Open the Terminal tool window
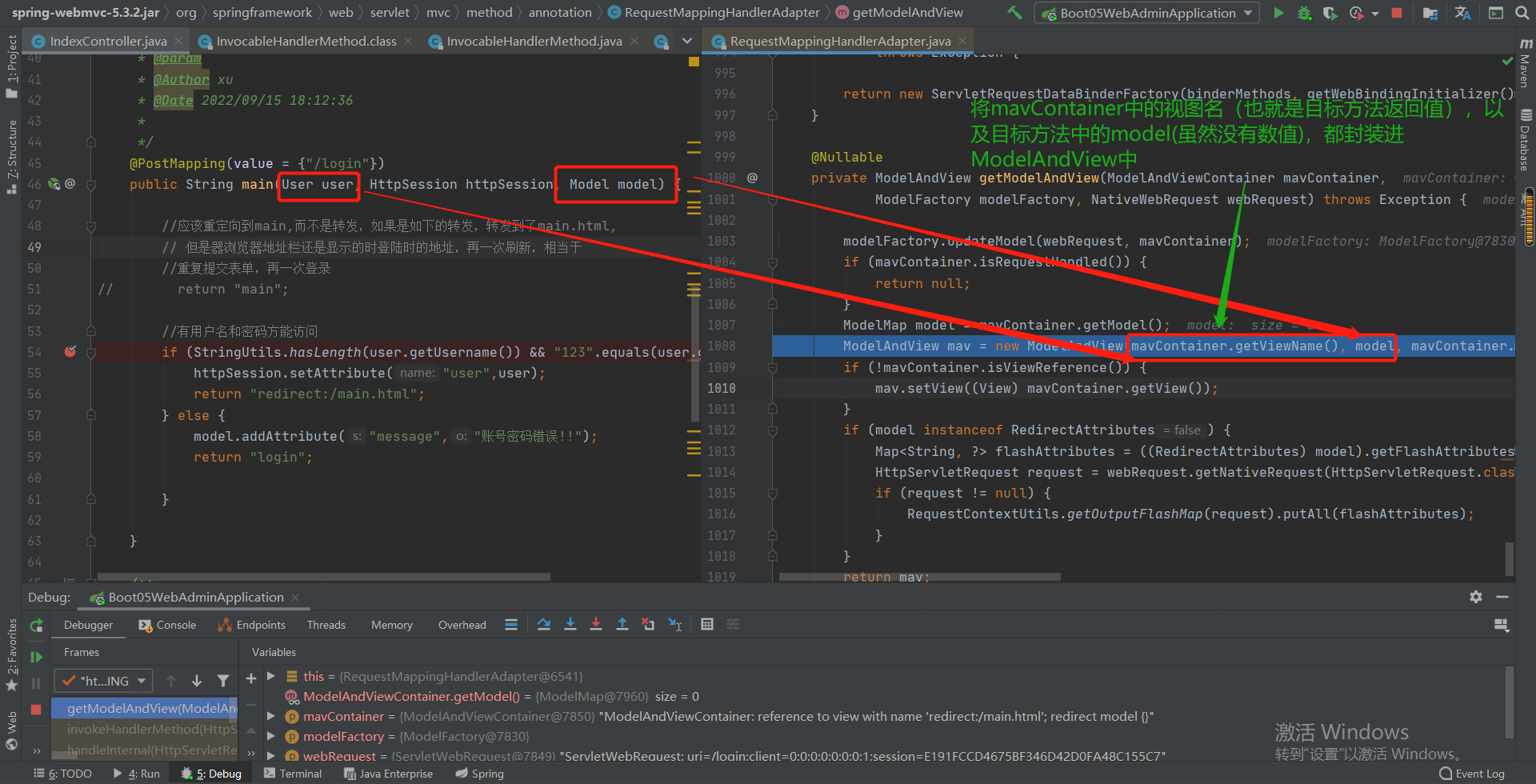 tap(293, 774)
